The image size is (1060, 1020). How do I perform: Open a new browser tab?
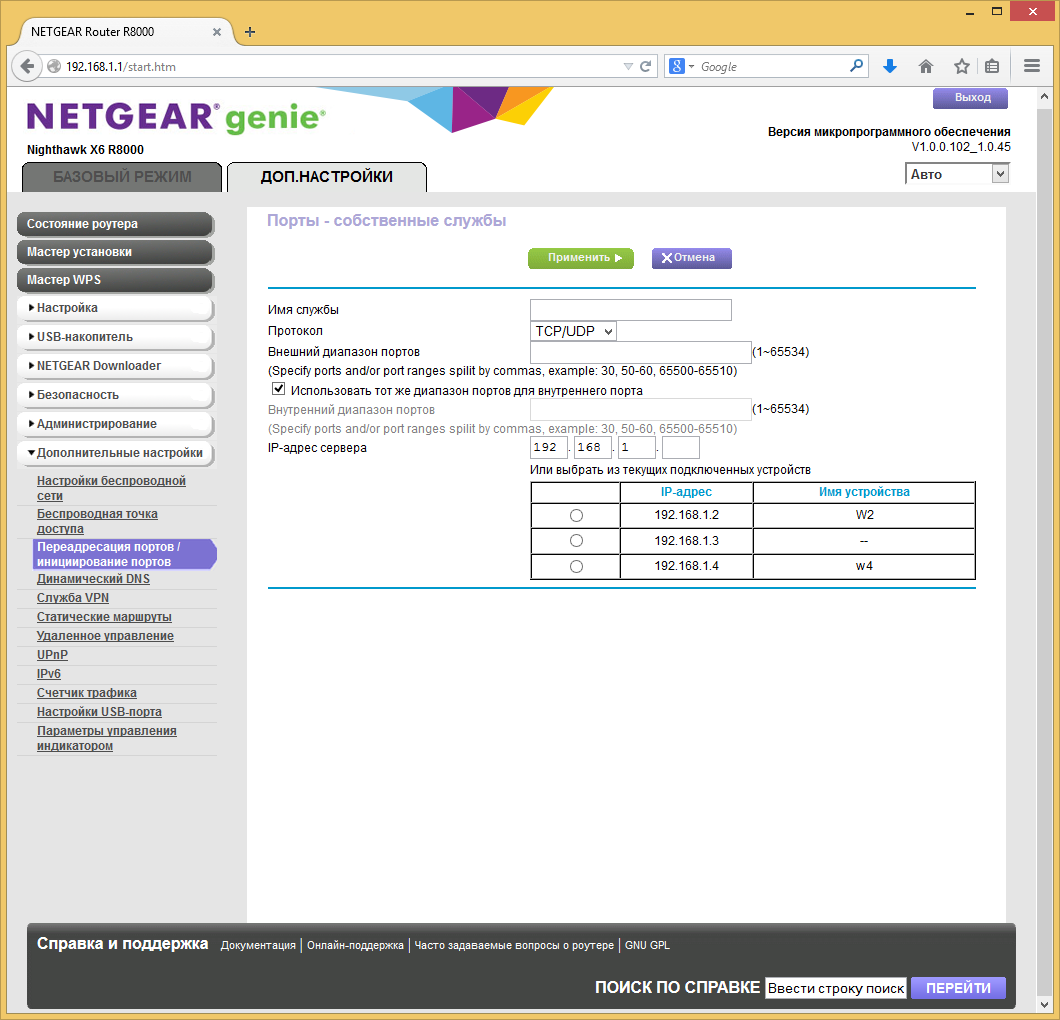[249, 31]
